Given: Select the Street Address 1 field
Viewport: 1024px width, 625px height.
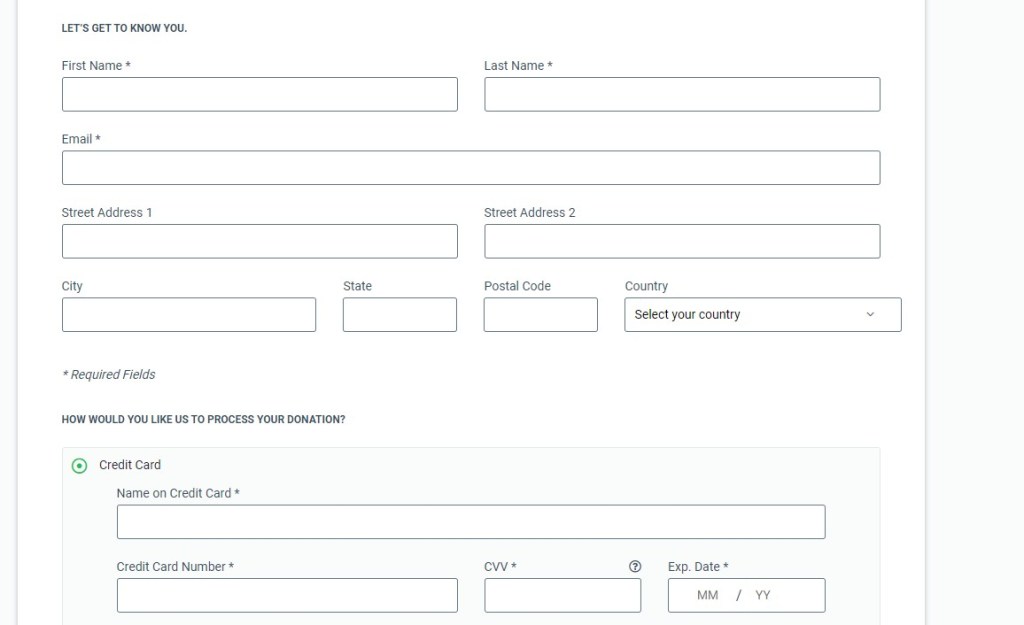Looking at the screenshot, I should pos(259,241).
